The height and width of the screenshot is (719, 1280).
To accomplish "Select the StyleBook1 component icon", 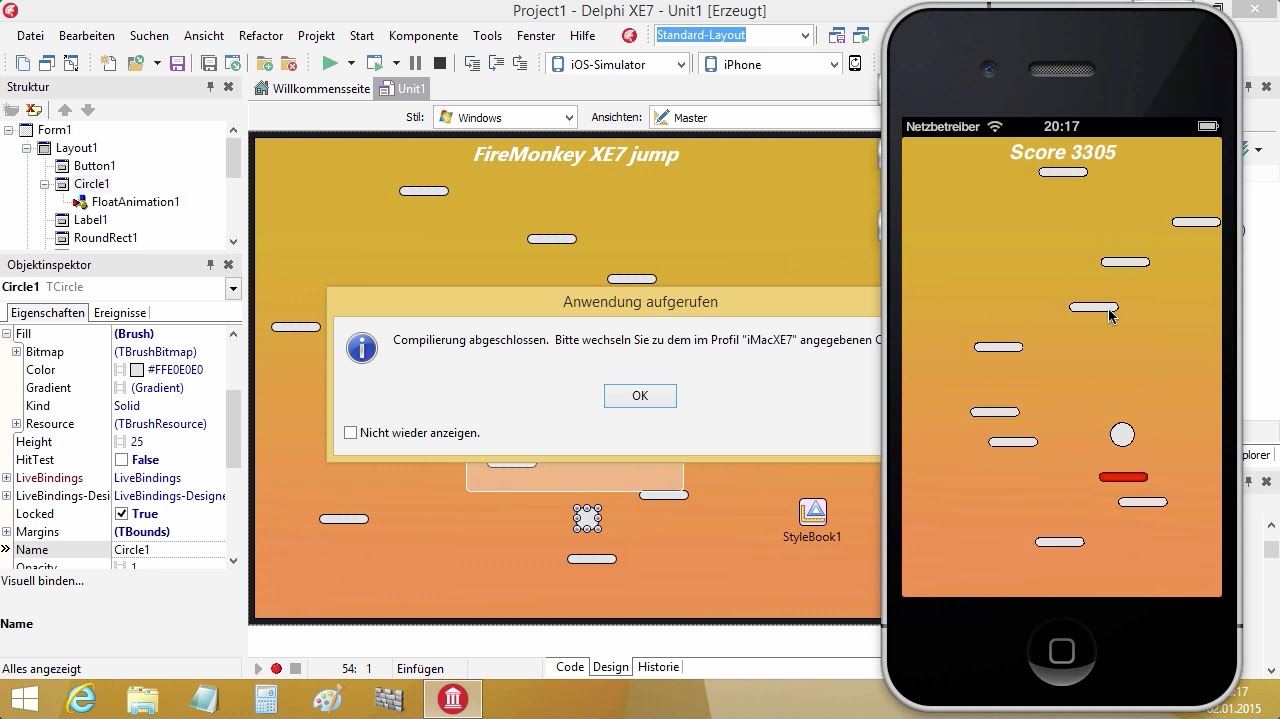I will click(x=813, y=512).
